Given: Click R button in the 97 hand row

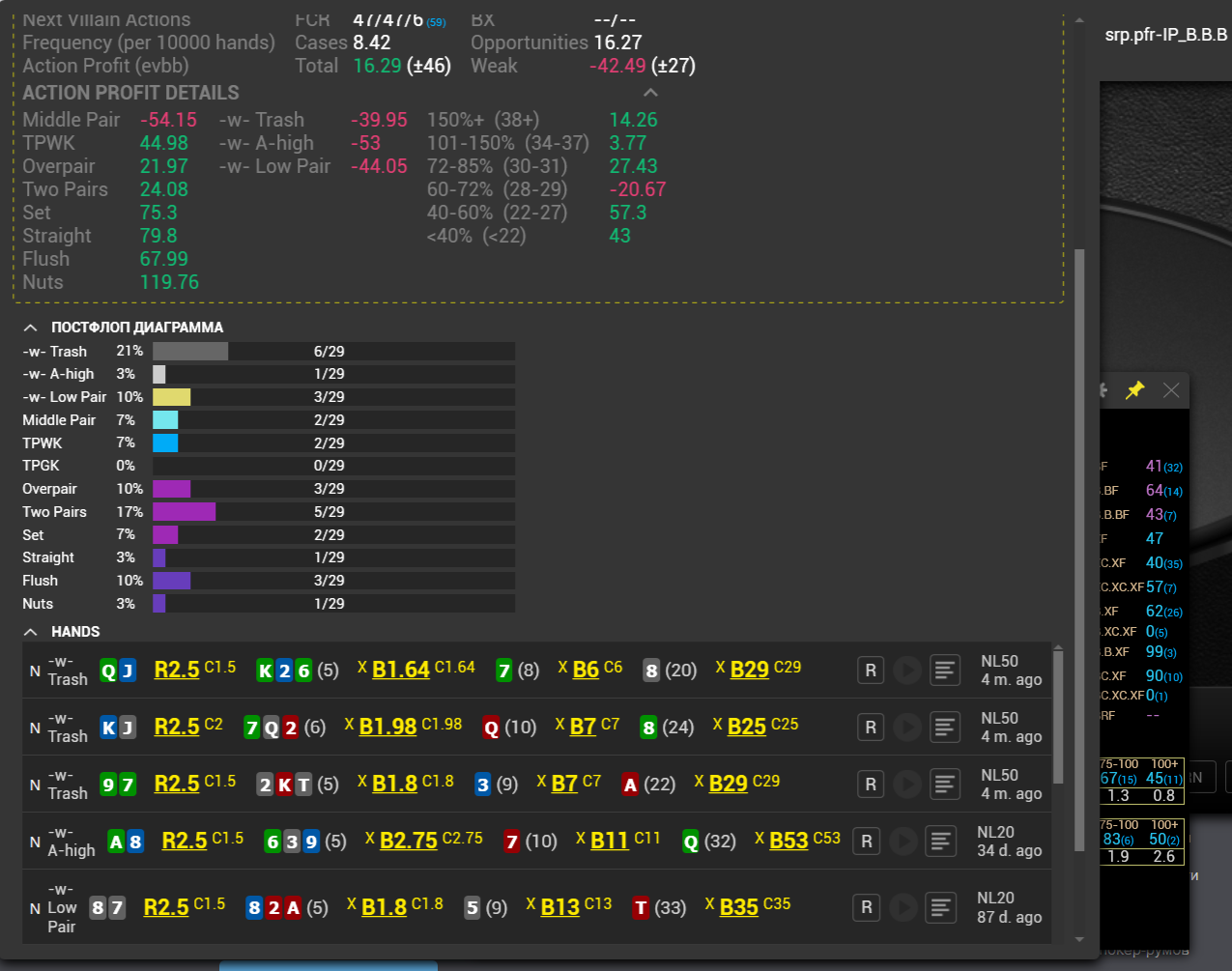Looking at the screenshot, I should coord(871,784).
